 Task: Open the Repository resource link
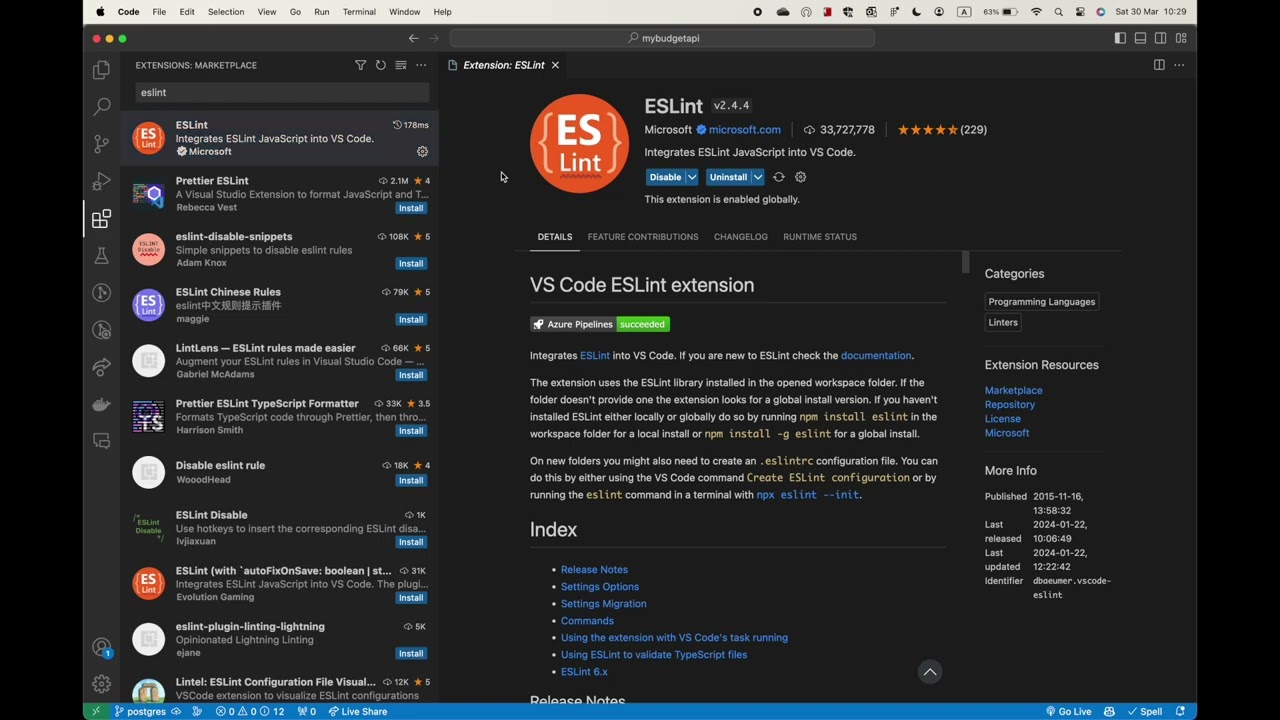click(1010, 405)
